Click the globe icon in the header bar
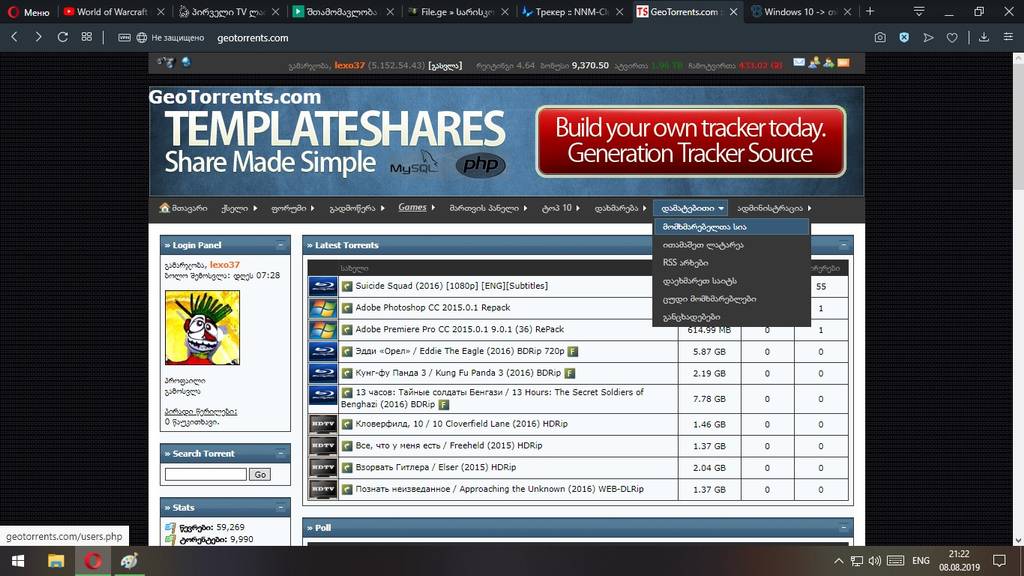The width and height of the screenshot is (1024, 576). click(x=186, y=62)
